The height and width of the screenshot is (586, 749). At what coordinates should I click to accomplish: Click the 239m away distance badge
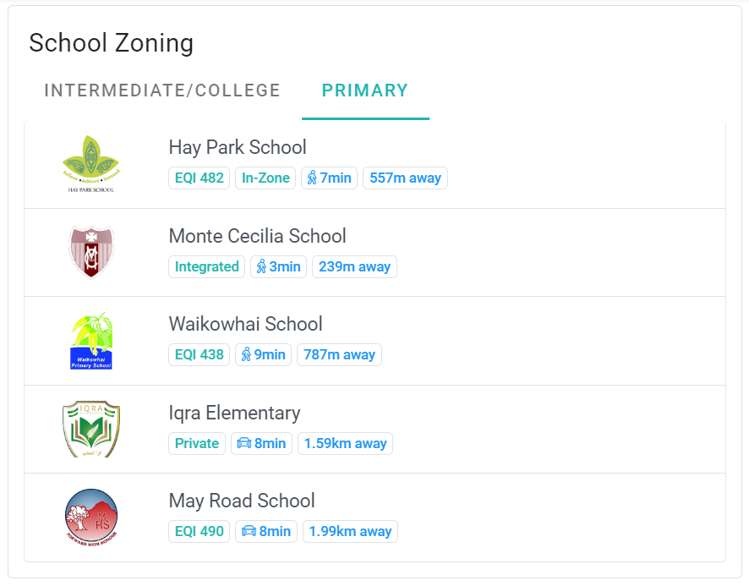coord(354,267)
